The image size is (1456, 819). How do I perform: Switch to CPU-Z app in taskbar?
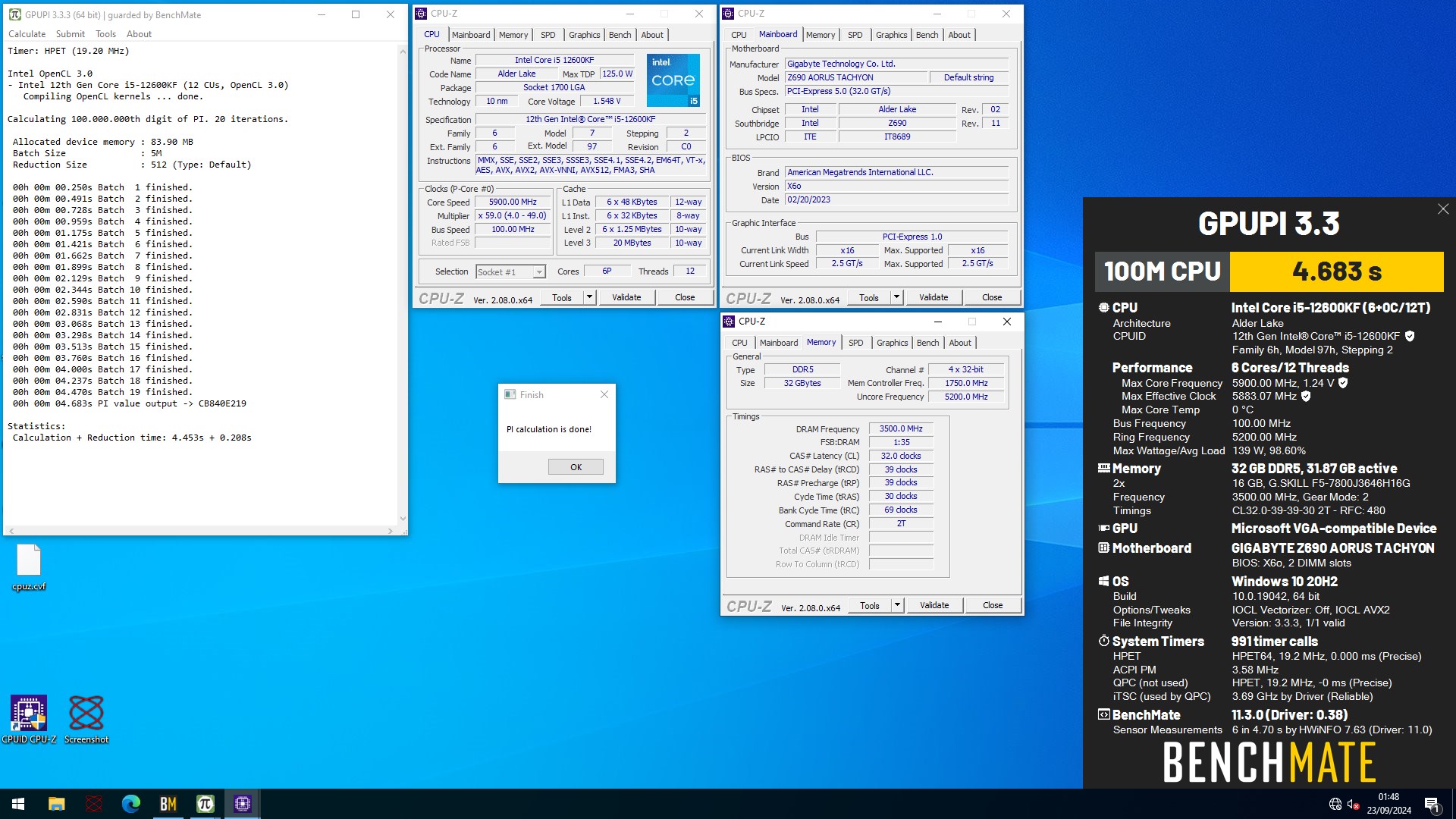tap(243, 804)
